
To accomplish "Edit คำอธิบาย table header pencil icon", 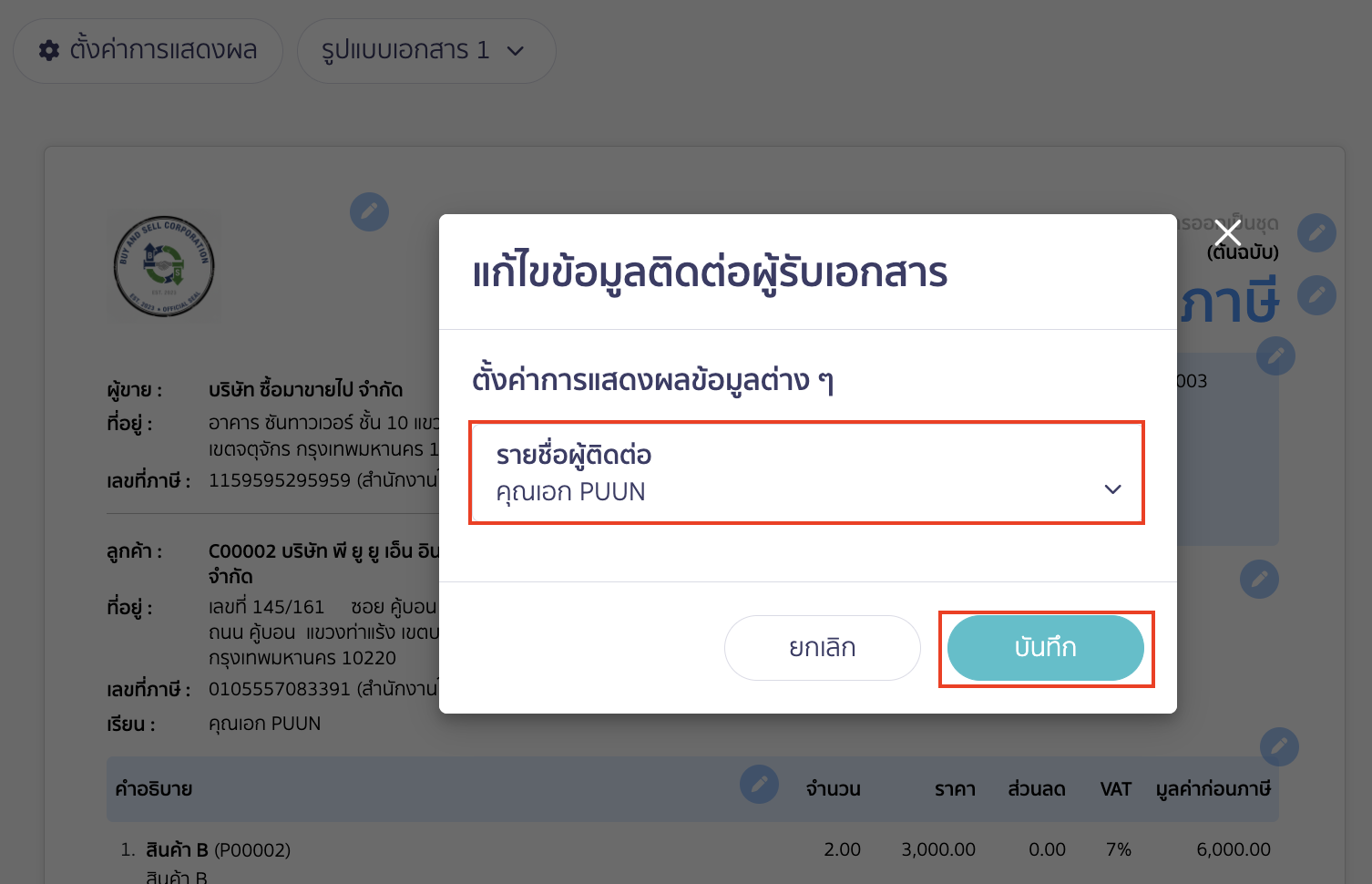I will coord(759,783).
